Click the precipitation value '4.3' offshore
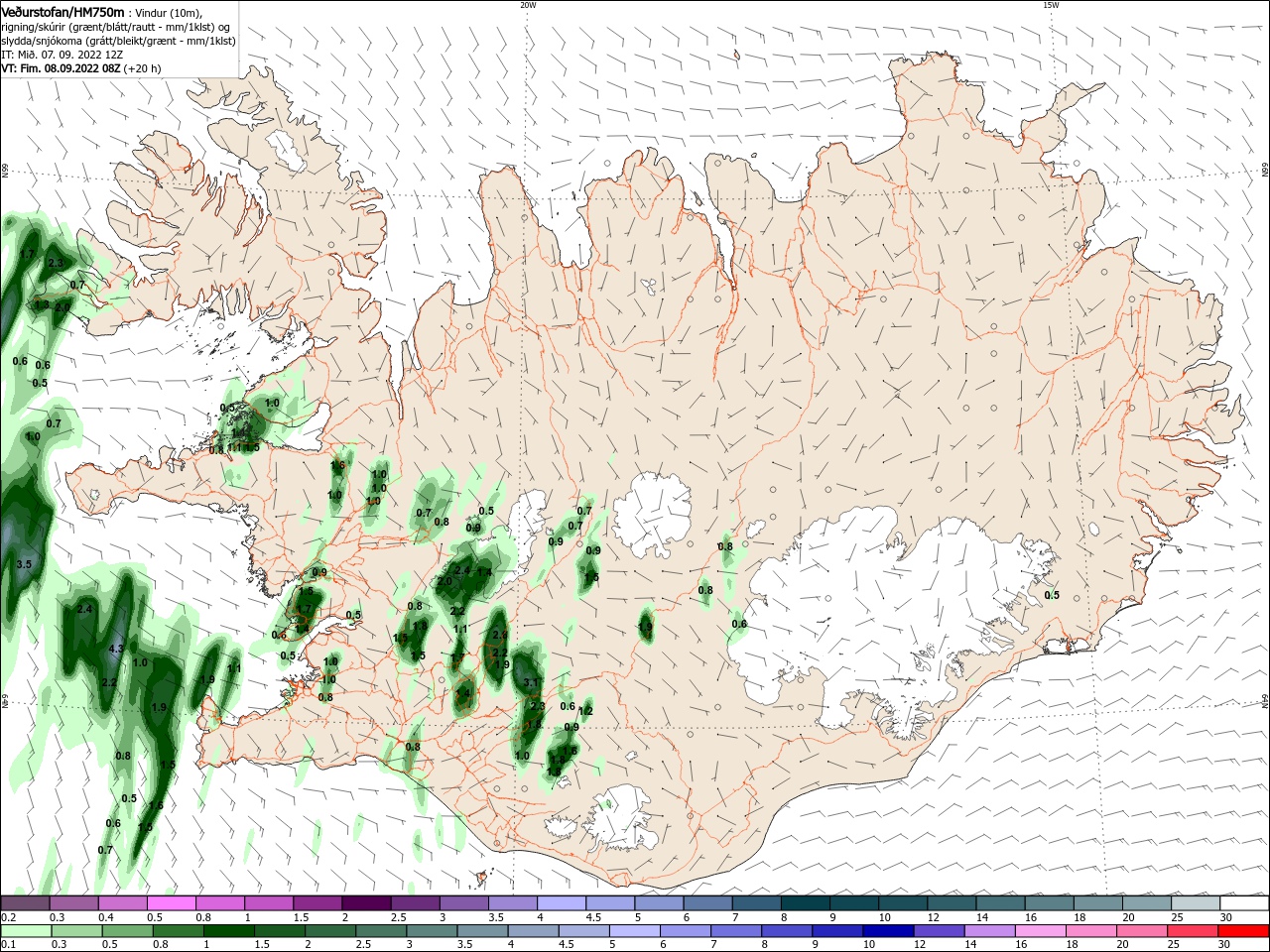The image size is (1270, 952). pyautogui.click(x=115, y=650)
